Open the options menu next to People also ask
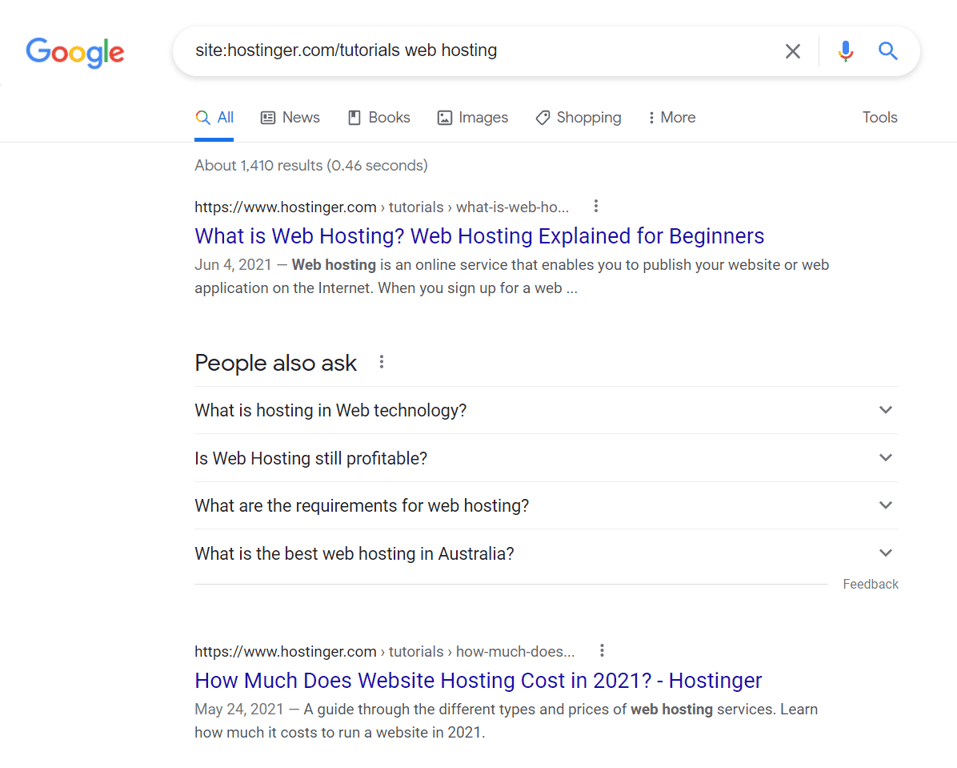This screenshot has height=768, width=957. (381, 362)
